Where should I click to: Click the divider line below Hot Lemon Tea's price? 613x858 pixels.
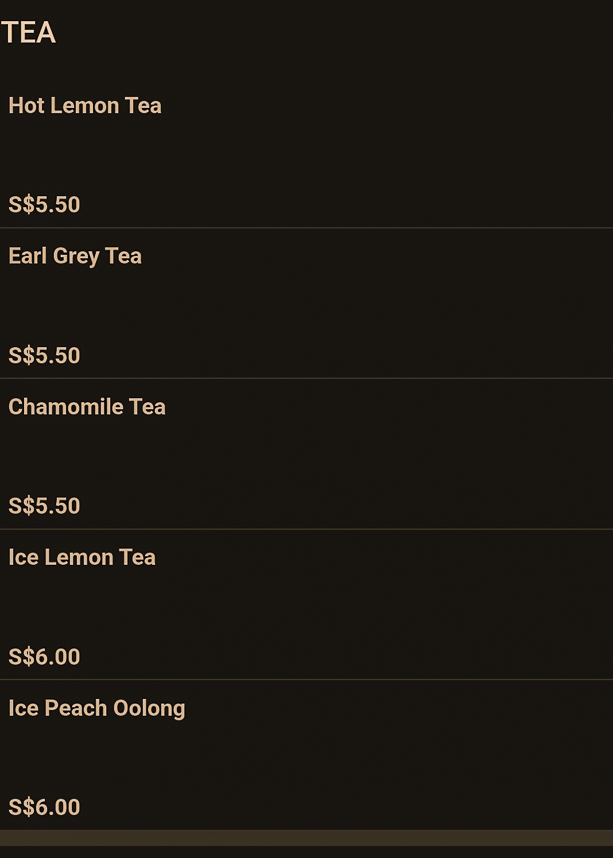pyautogui.click(x=306, y=228)
